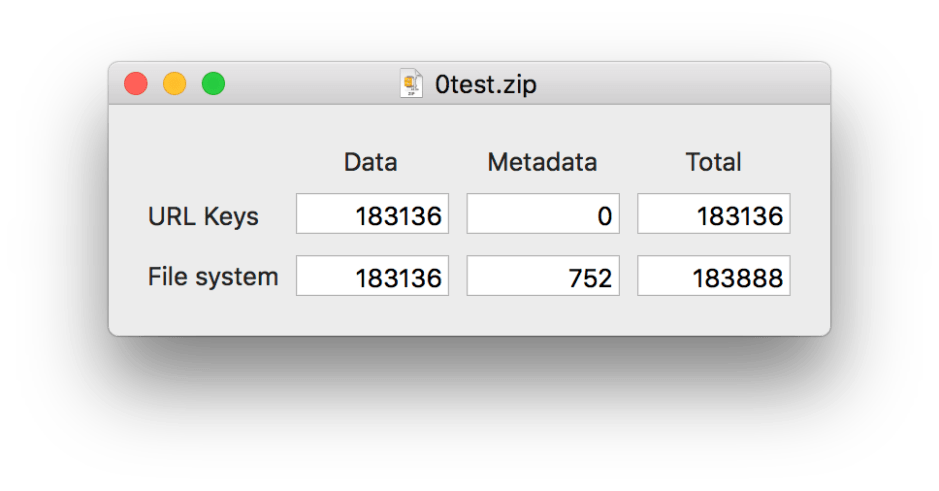Screen dimensions: 939x491
Task: Zoom the window with the green button
Action: tap(213, 84)
